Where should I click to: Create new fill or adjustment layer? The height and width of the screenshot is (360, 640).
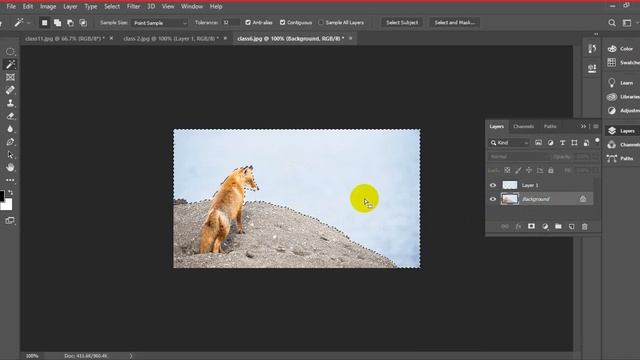[545, 227]
